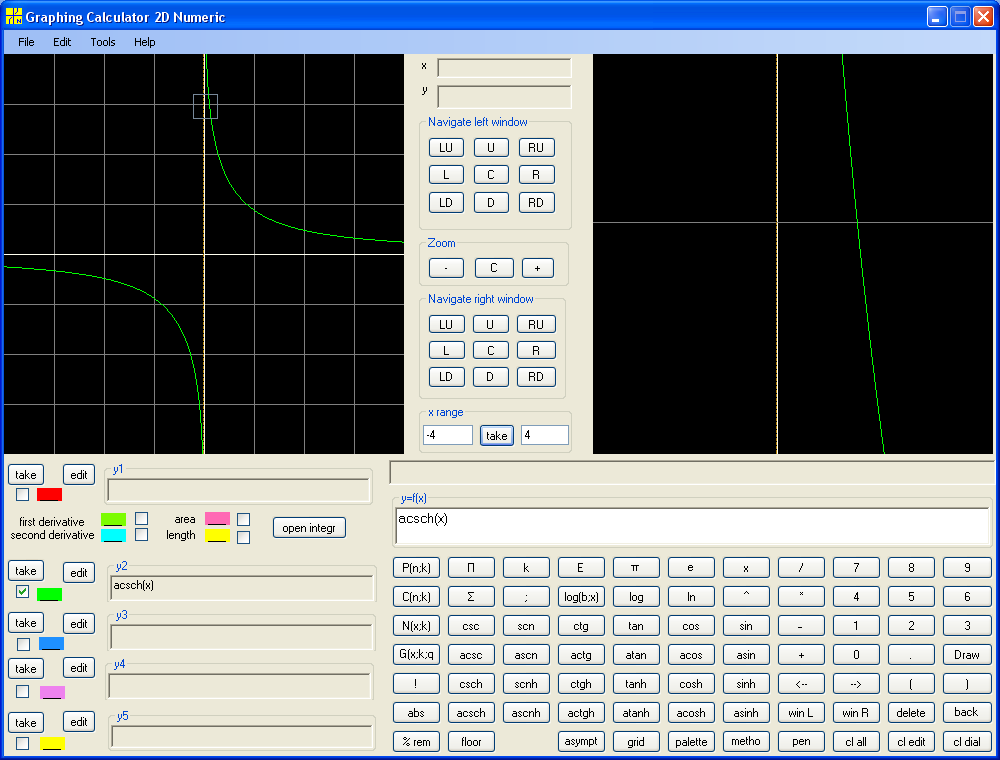This screenshot has height=760, width=1000.
Task: Click the grid button
Action: 636,742
